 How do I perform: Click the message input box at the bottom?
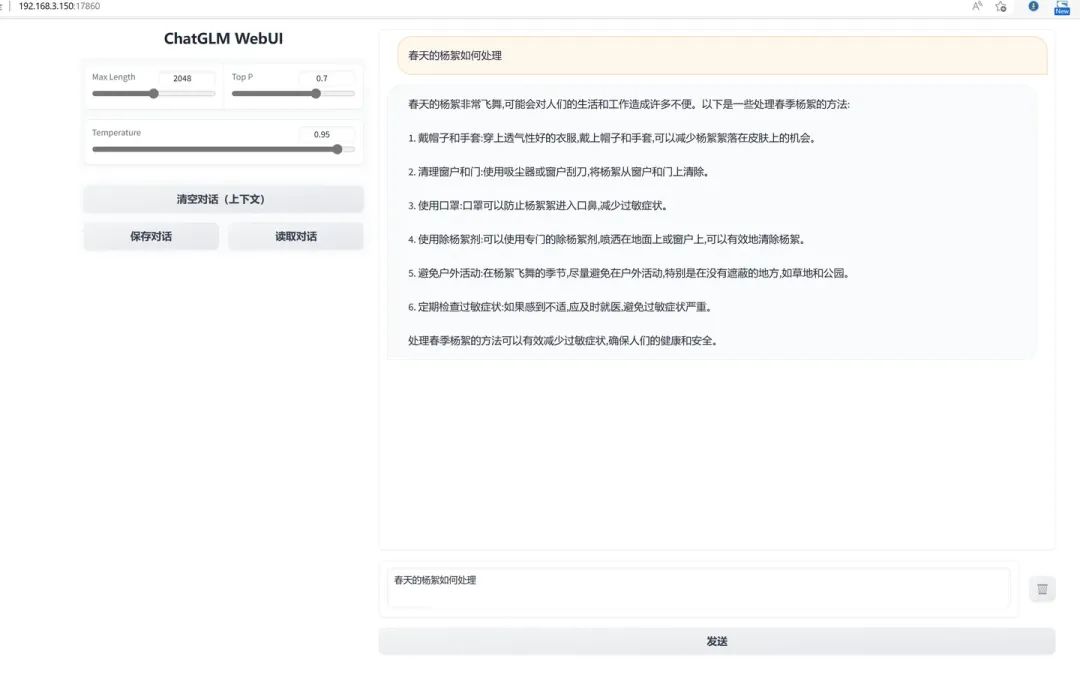pyautogui.click(x=698, y=588)
